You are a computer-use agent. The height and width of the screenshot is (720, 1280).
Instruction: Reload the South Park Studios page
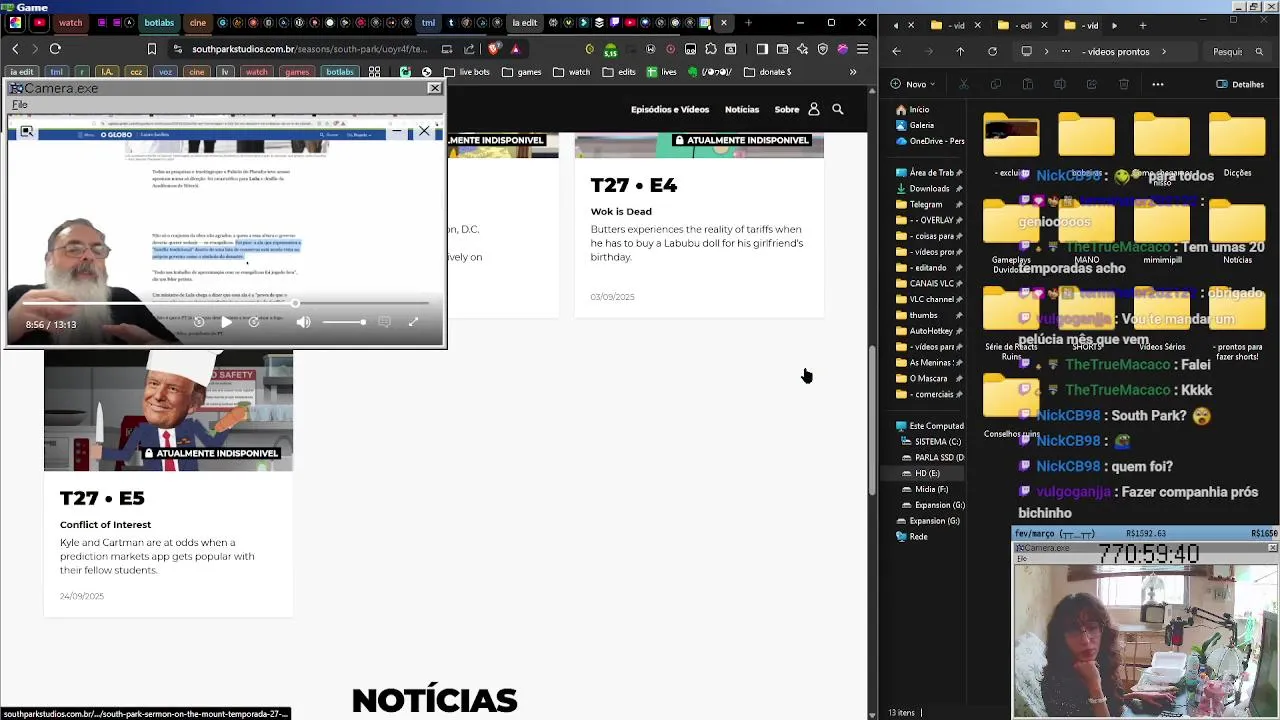click(x=55, y=49)
